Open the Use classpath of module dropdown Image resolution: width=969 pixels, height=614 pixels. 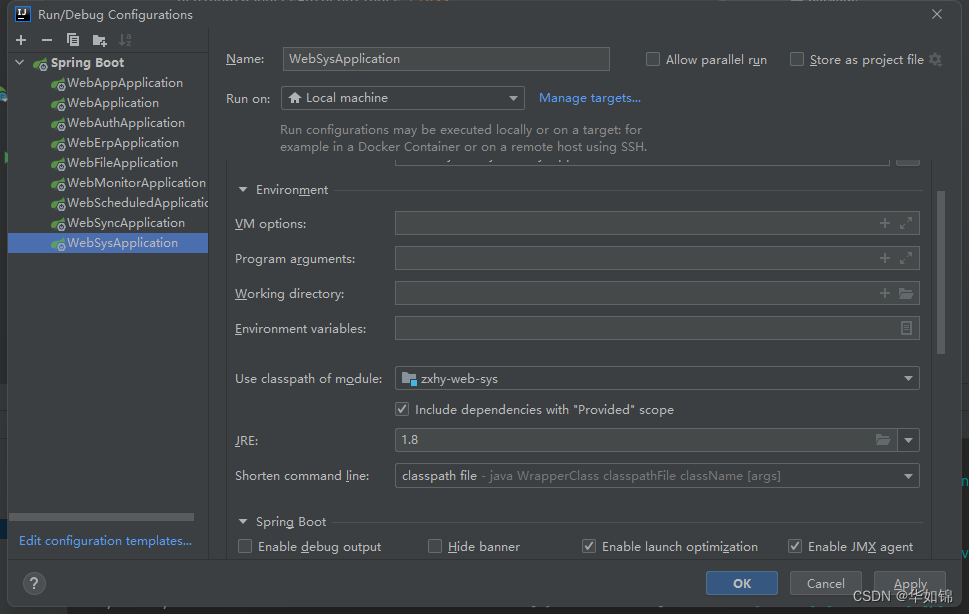tap(657, 378)
